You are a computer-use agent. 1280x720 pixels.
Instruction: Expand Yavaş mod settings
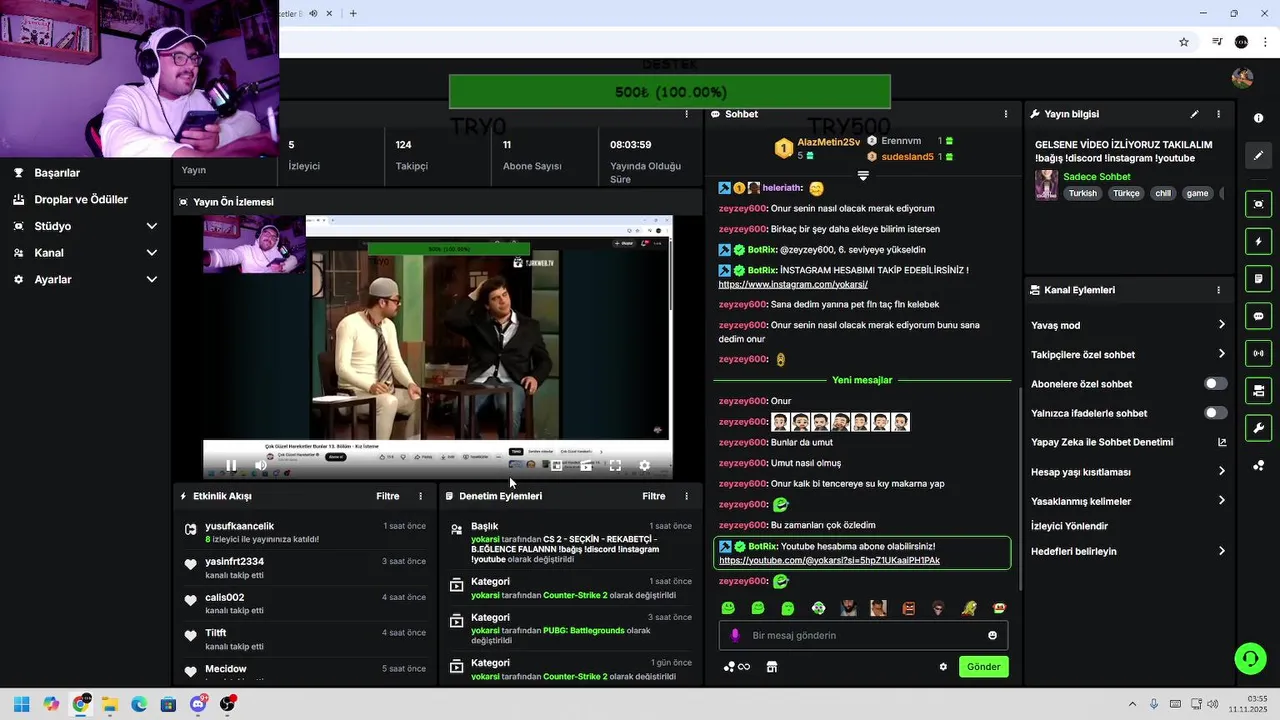pos(1128,325)
